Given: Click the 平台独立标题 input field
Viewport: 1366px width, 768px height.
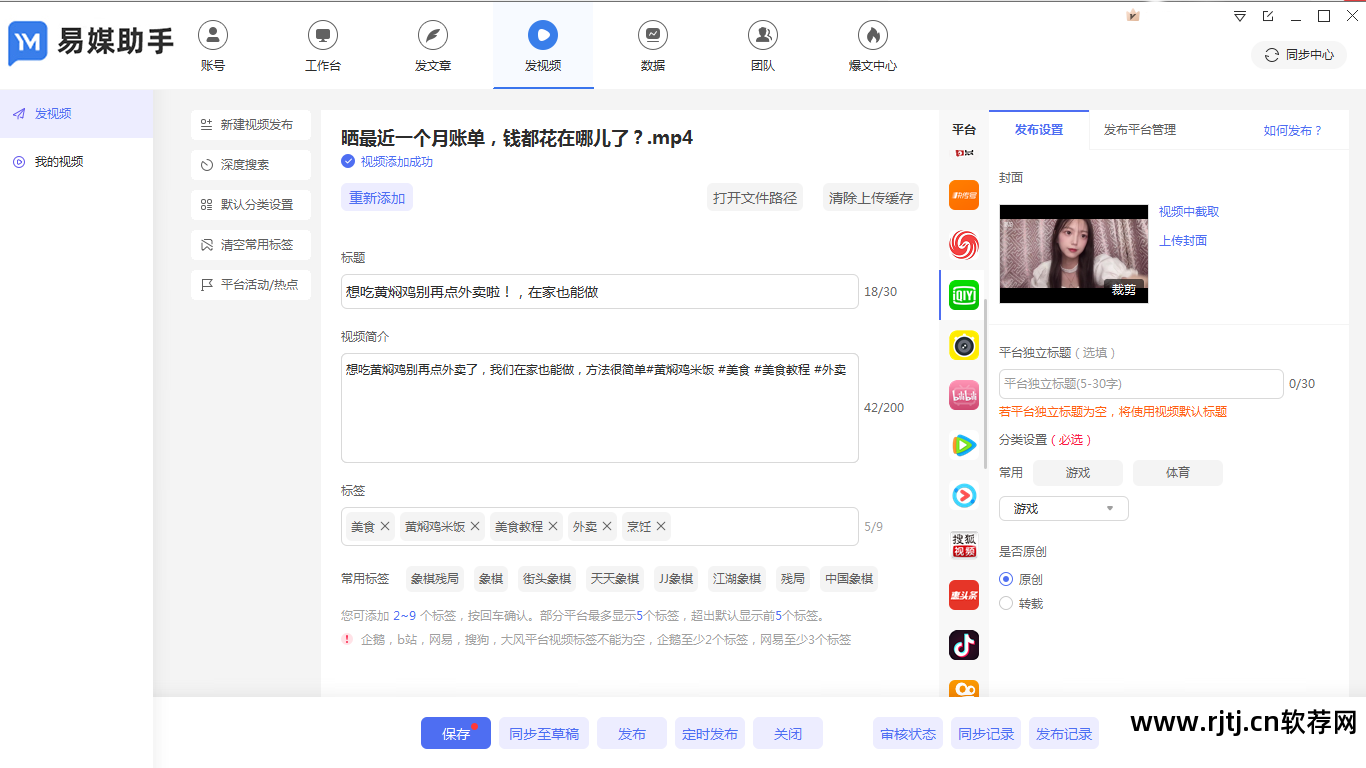Looking at the screenshot, I should [1140, 384].
